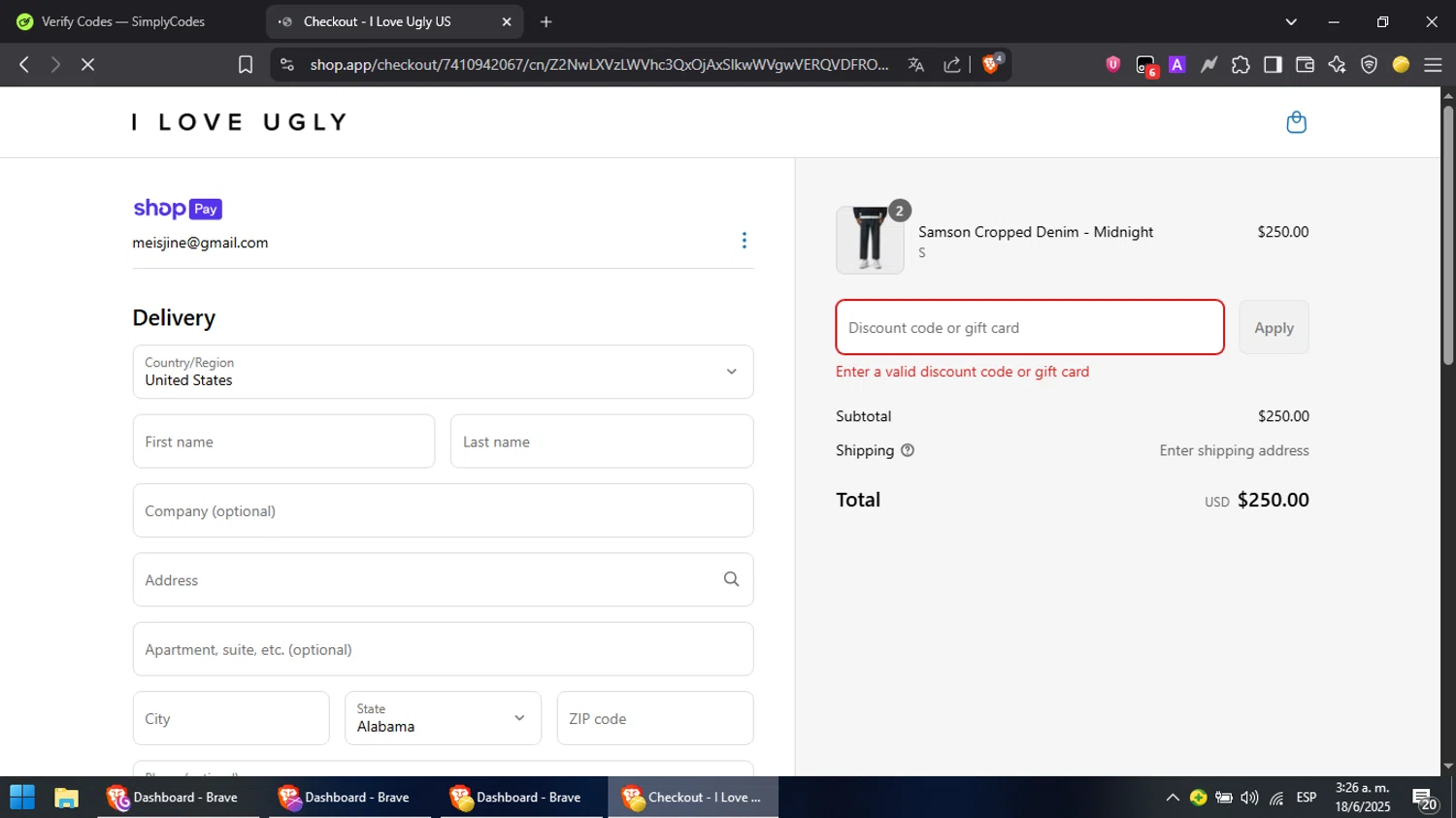Click the I LOVE UGLY store logo
1456x818 pixels.
pyautogui.click(x=240, y=122)
